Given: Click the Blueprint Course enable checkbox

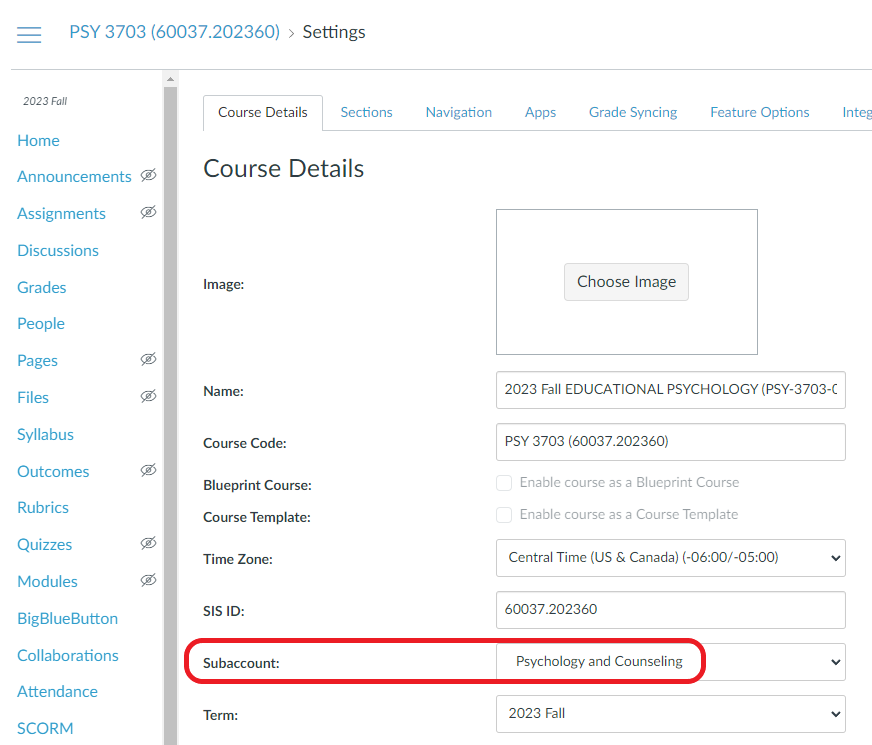Looking at the screenshot, I should 504,482.
